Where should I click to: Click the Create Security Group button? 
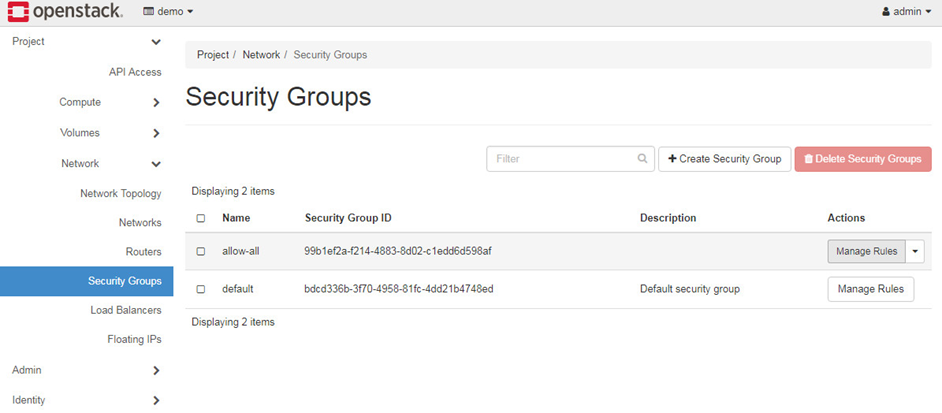tap(724, 159)
